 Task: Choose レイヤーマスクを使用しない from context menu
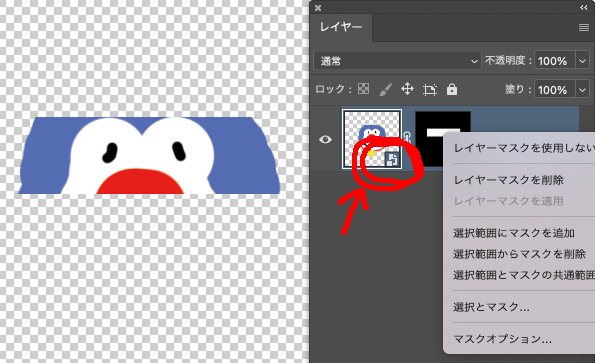[x=524, y=148]
